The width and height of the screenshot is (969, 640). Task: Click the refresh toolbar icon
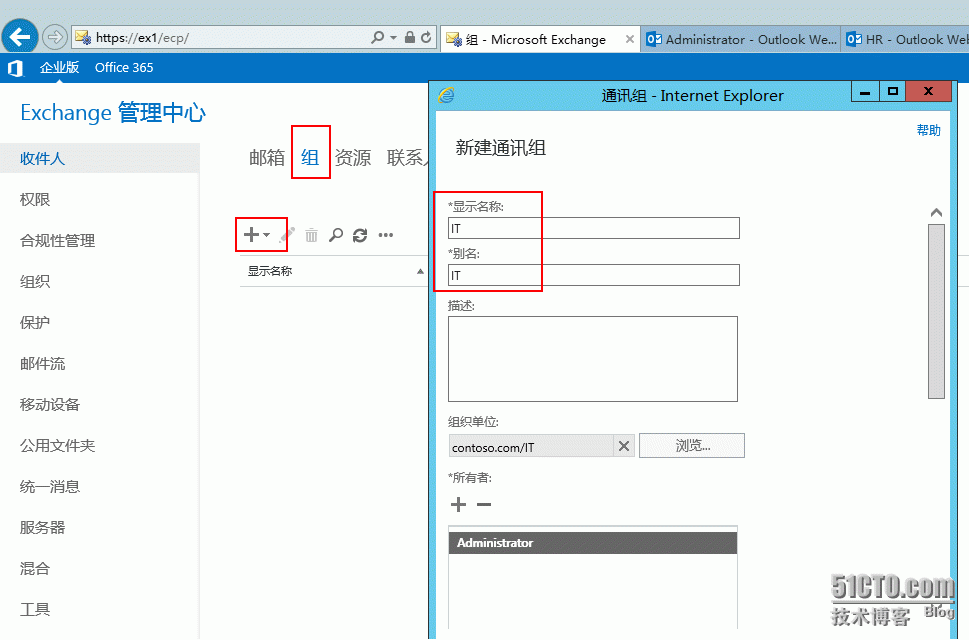pyautogui.click(x=360, y=235)
